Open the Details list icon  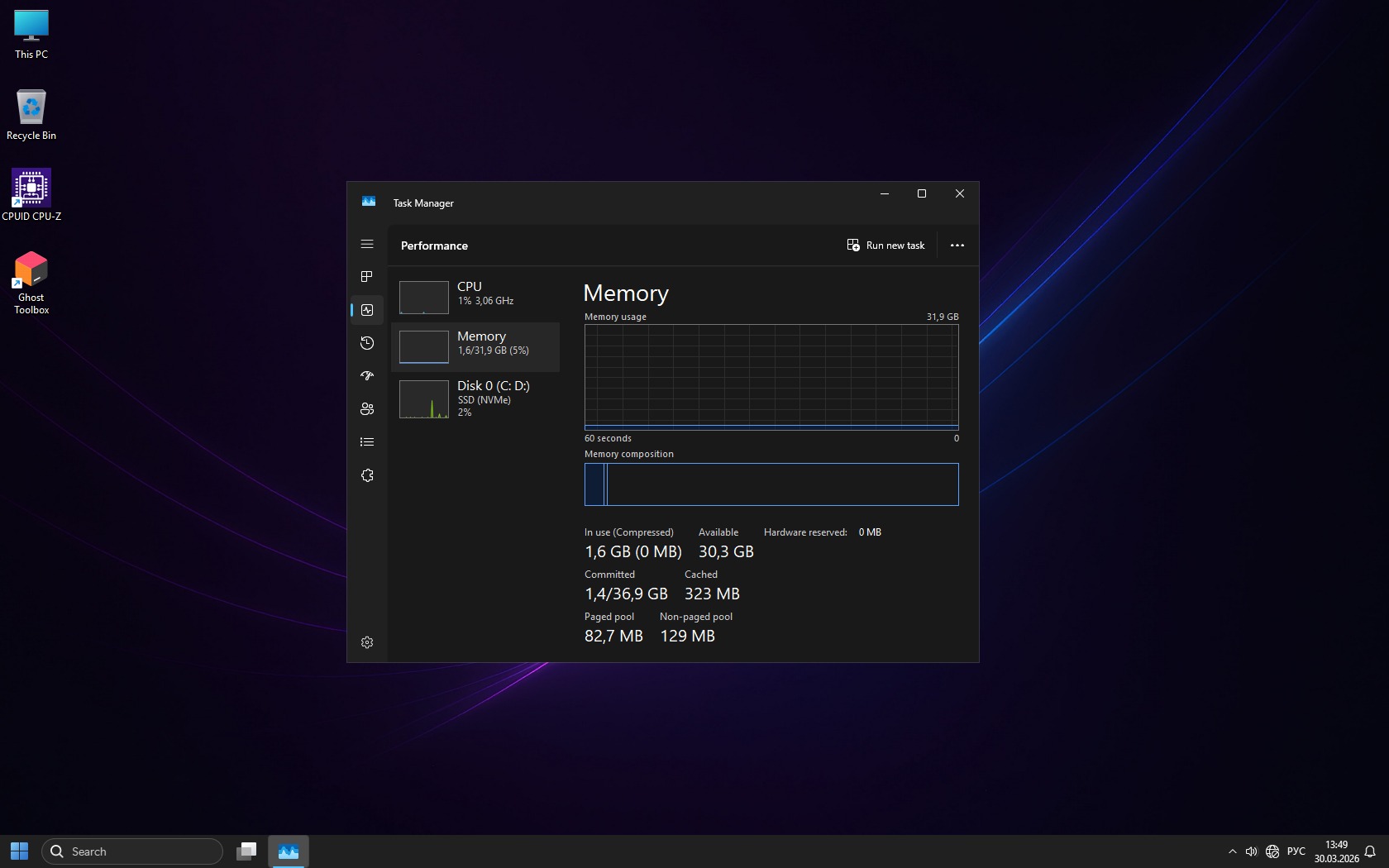[x=367, y=442]
